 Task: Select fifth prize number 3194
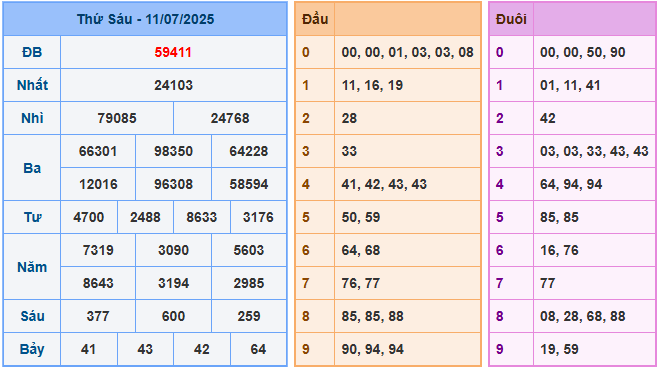[173, 283]
